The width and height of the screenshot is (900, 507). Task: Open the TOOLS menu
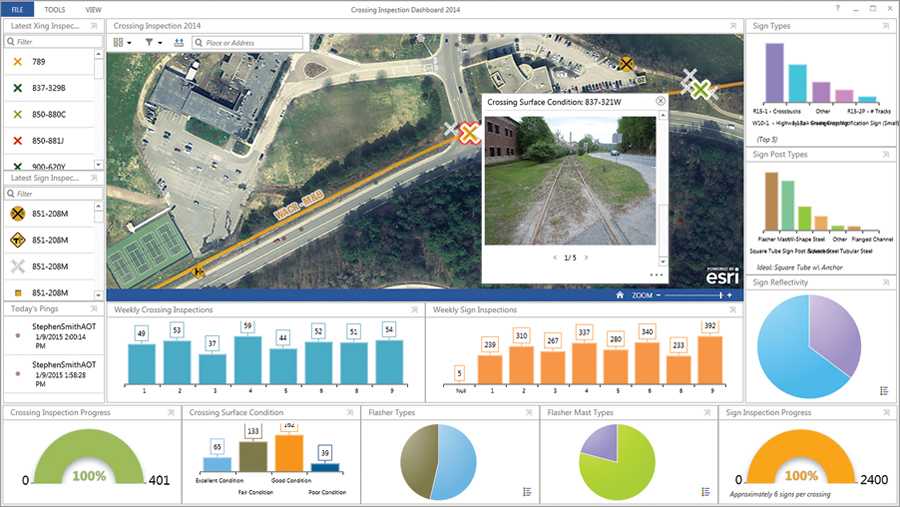[55, 10]
